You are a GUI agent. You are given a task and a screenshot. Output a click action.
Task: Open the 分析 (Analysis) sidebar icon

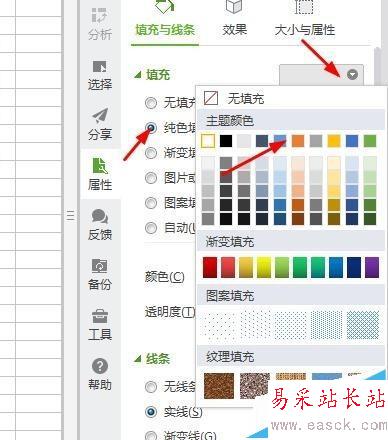pyautogui.click(x=100, y=23)
